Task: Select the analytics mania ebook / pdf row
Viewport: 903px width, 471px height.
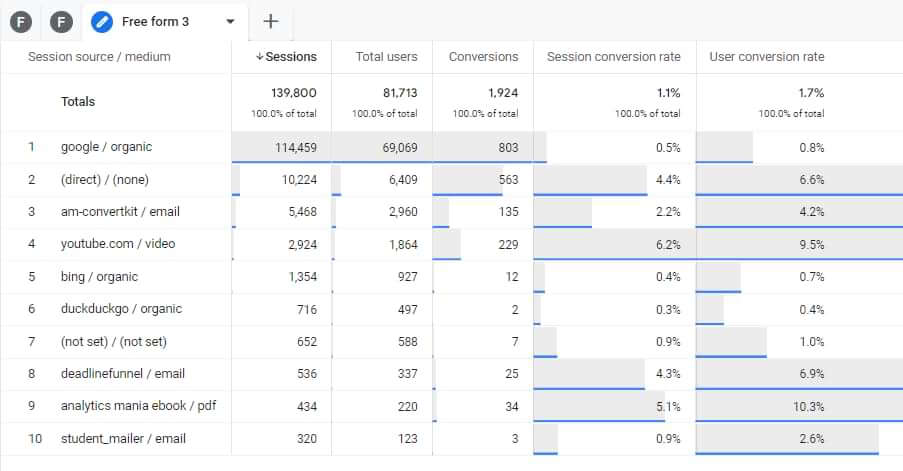Action: pyautogui.click(x=138, y=406)
